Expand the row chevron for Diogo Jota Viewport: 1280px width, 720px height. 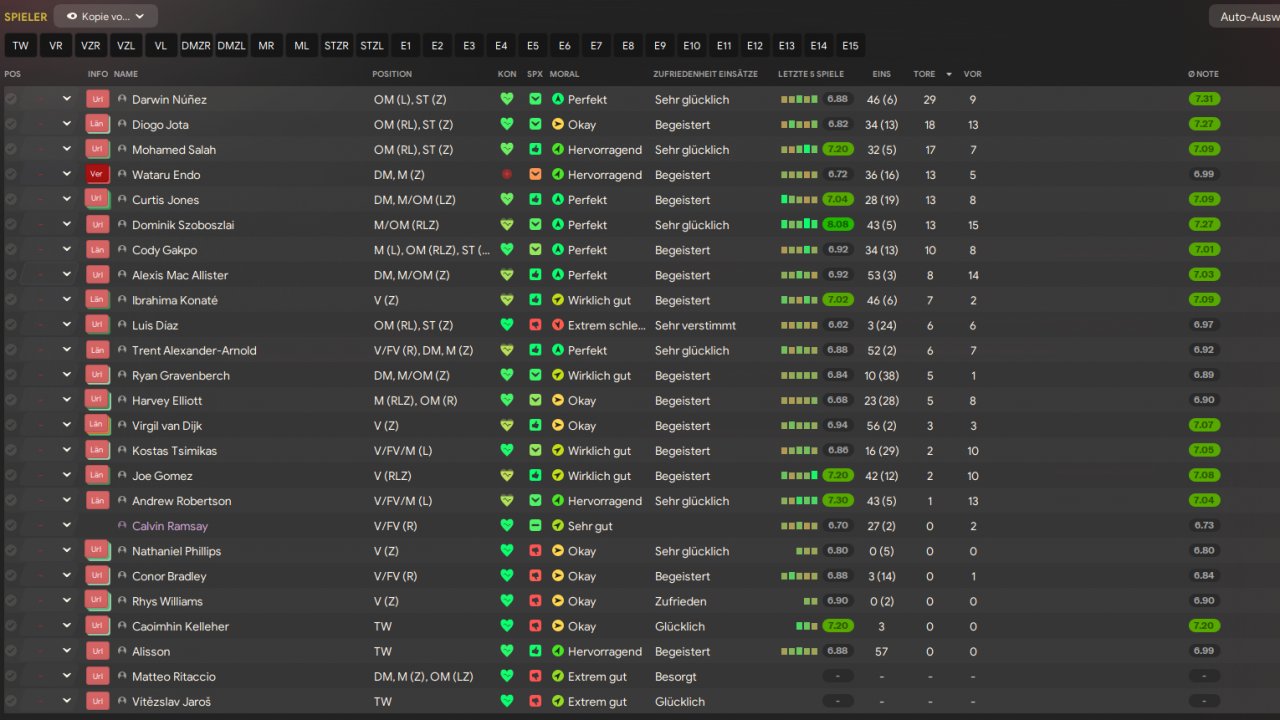click(67, 124)
